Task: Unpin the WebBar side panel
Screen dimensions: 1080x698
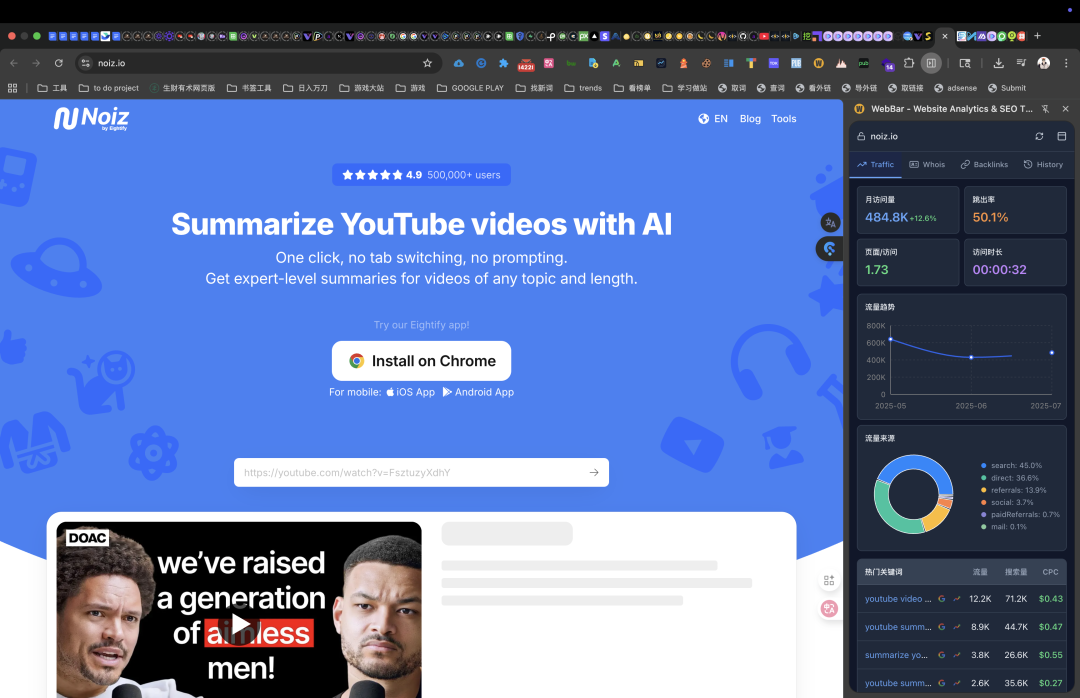Action: pos(1046,108)
